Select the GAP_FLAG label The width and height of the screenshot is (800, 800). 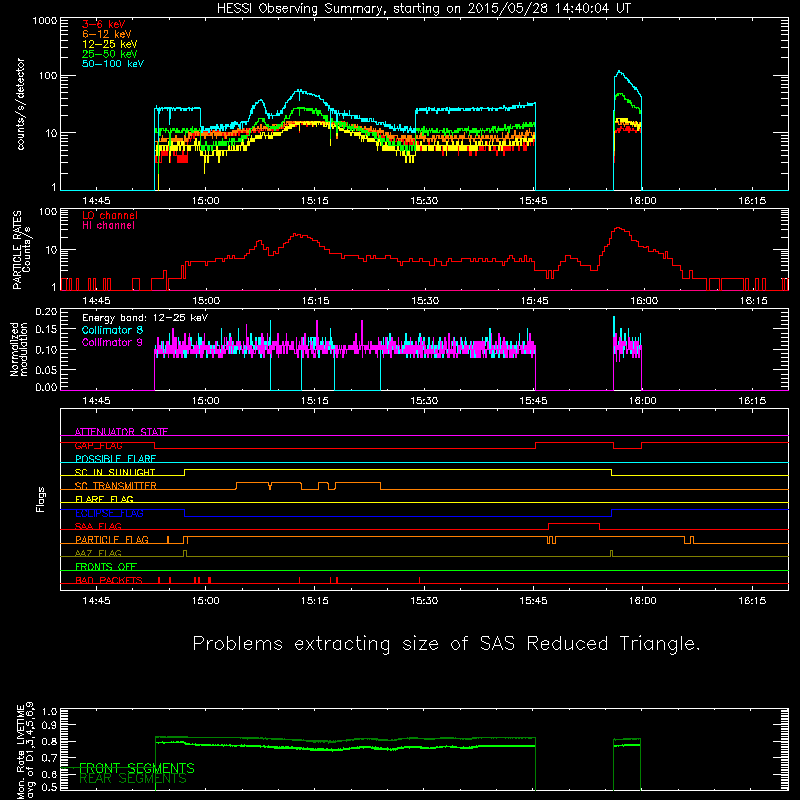click(x=98, y=445)
